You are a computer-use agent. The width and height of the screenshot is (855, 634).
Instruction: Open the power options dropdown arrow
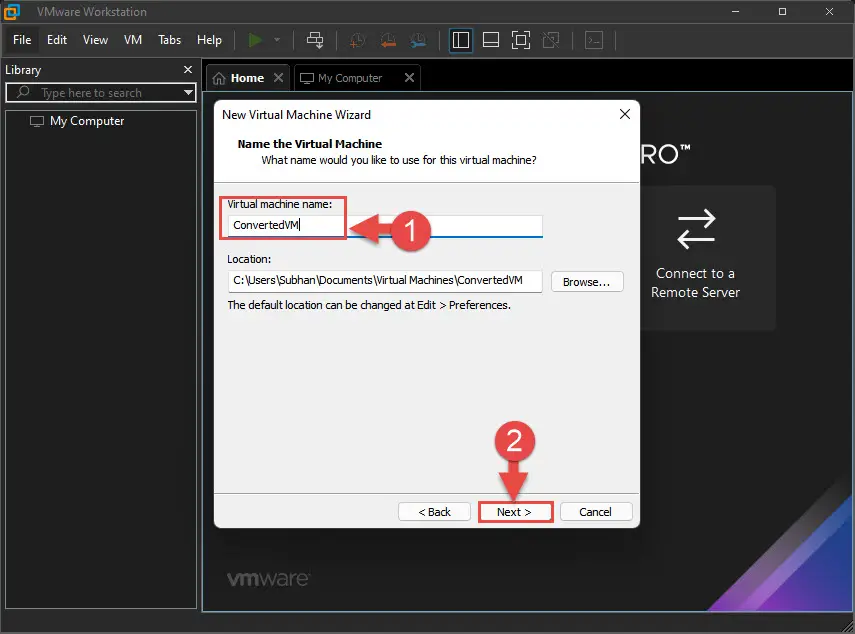pos(277,40)
